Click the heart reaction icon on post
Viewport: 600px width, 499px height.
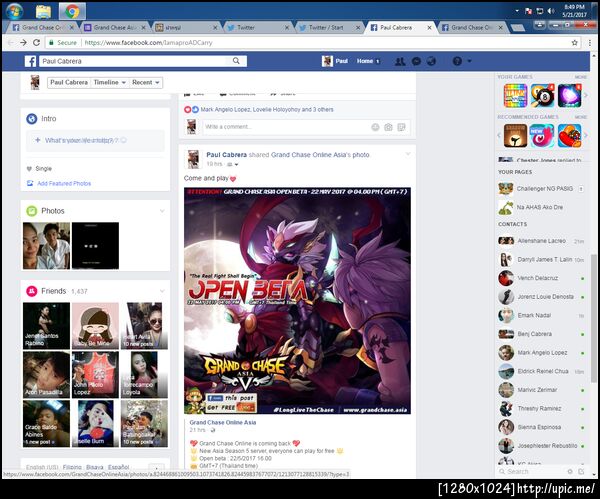click(188, 109)
